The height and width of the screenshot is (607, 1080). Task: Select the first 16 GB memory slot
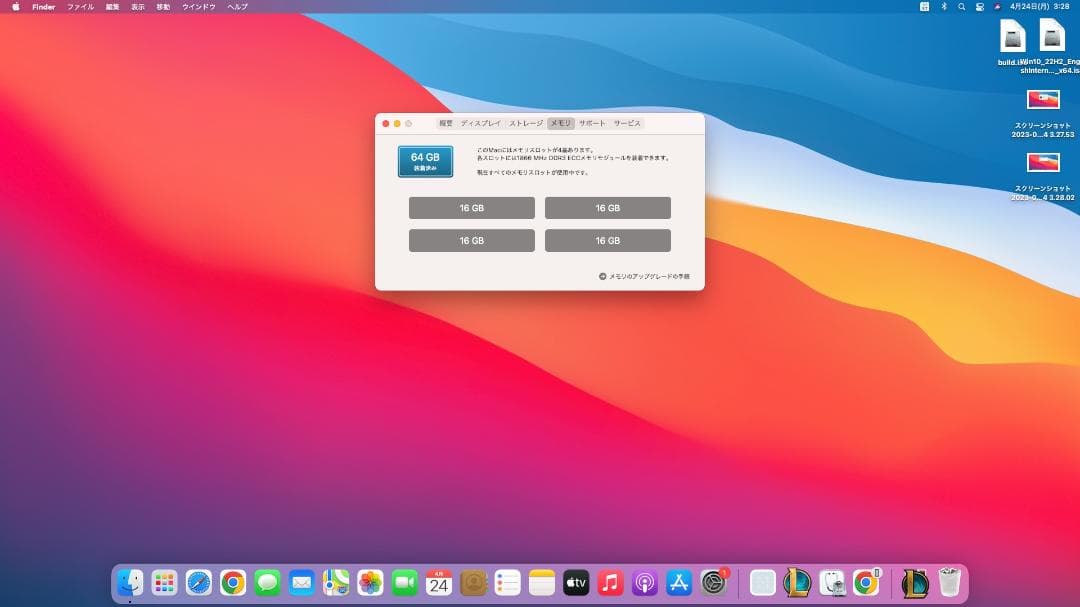tap(471, 207)
